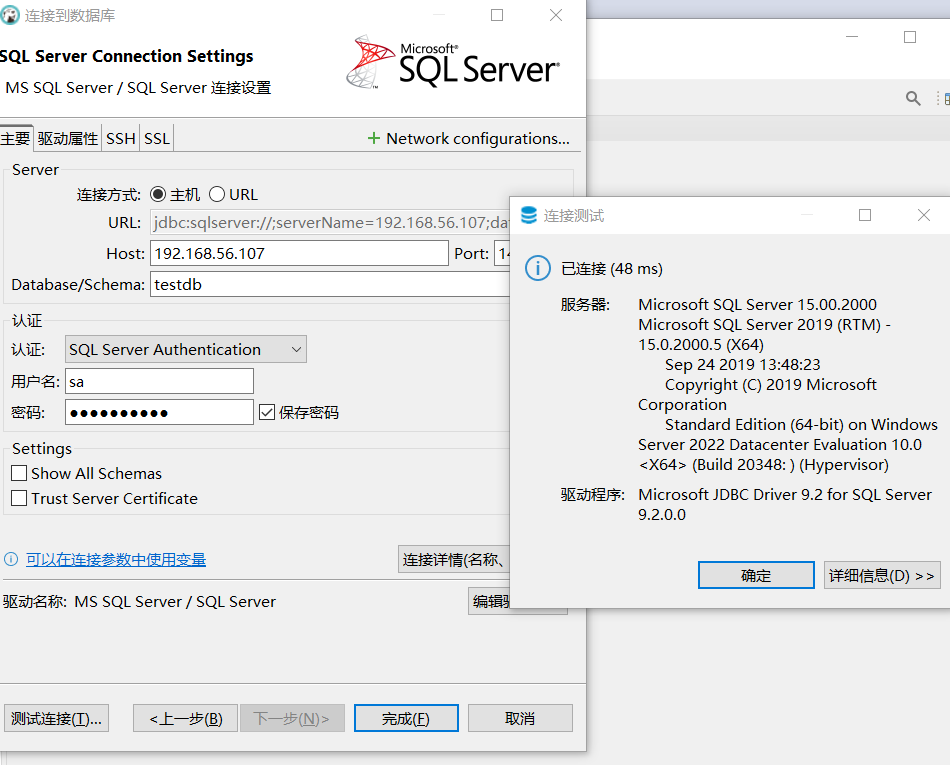This screenshot has height=765, width=950.
Task: Toggle the 保存密码 checkbox
Action: pyautogui.click(x=267, y=412)
